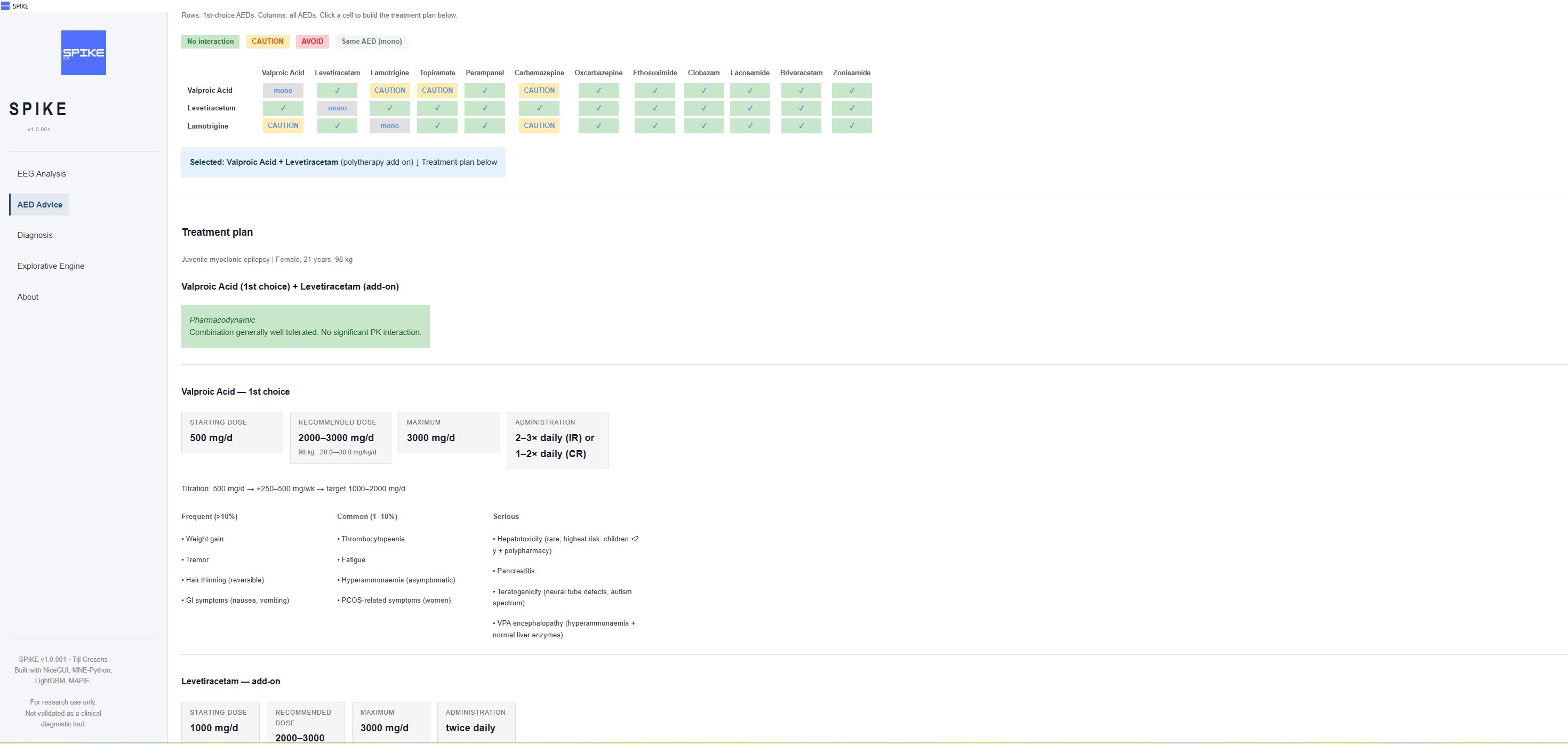This screenshot has height=744, width=1568.
Task: Select Lamotrigine with Perampanel cell
Action: (x=484, y=126)
